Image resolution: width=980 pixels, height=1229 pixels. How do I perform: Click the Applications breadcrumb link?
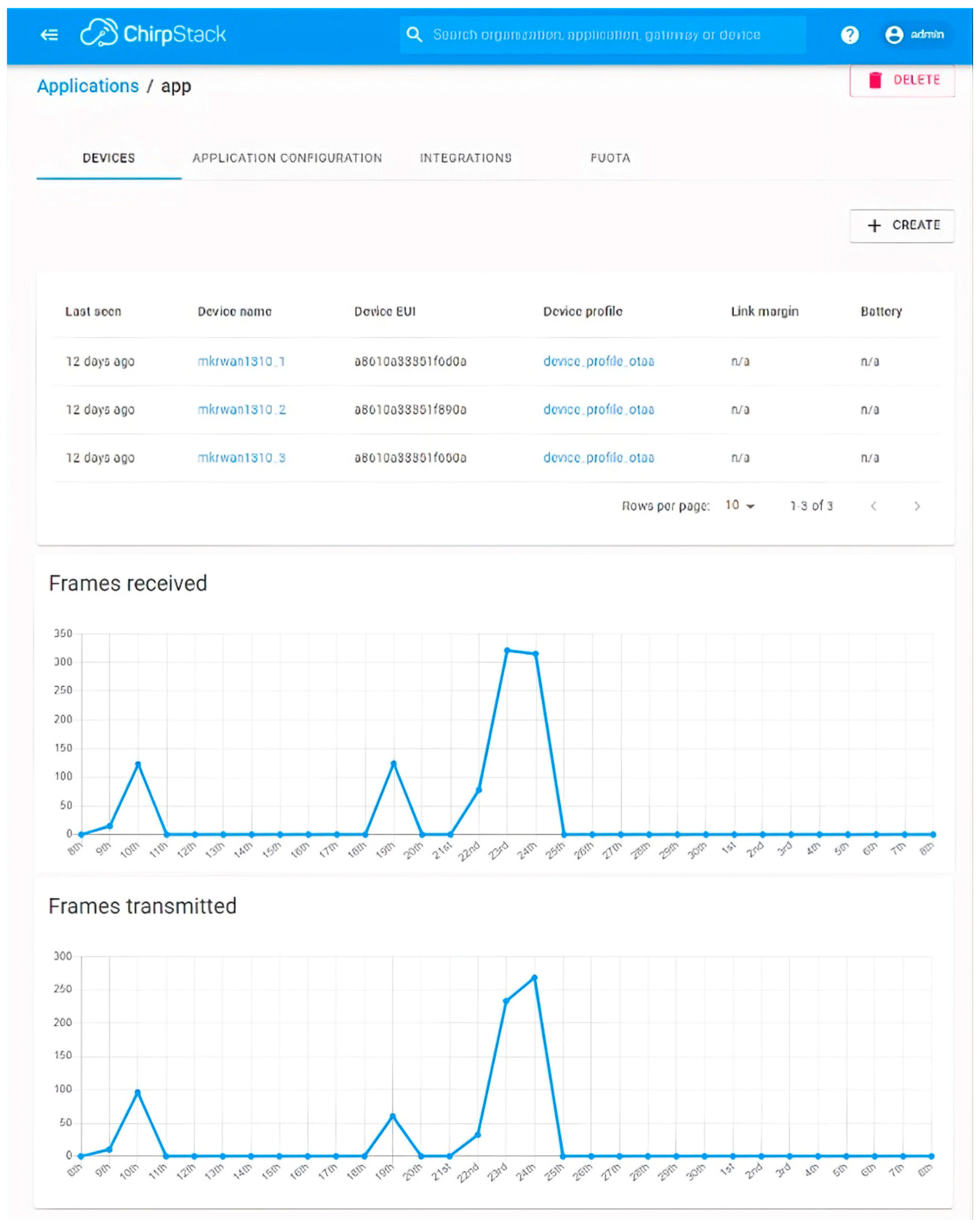click(88, 86)
